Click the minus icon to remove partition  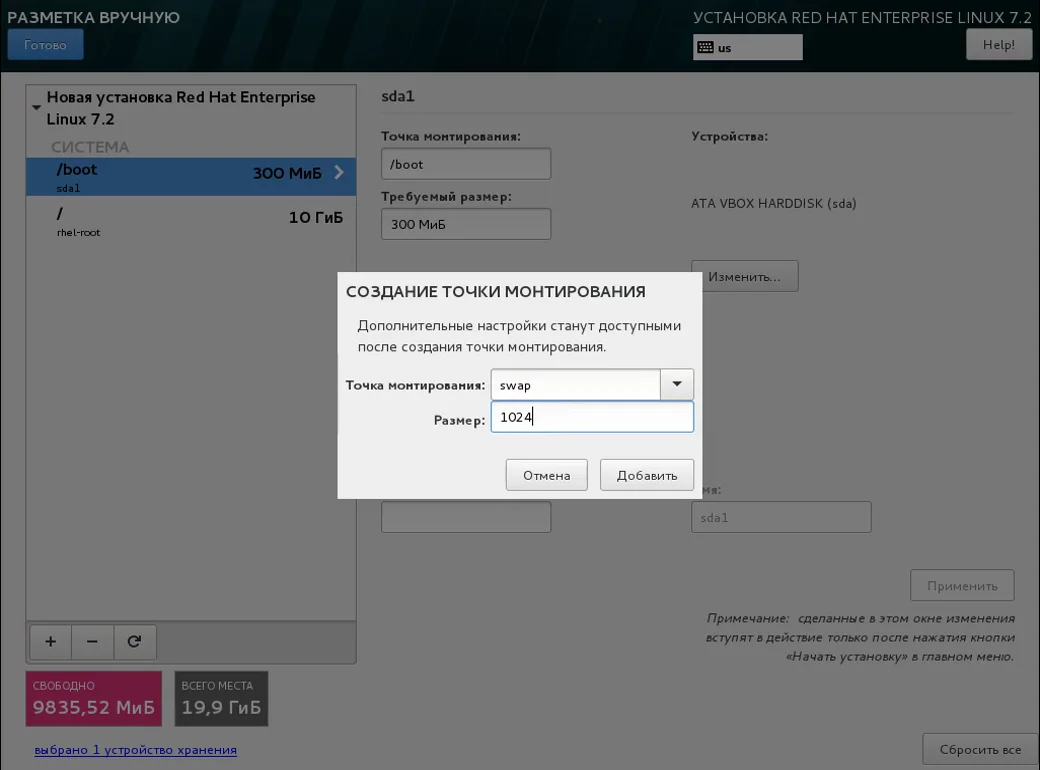92,641
